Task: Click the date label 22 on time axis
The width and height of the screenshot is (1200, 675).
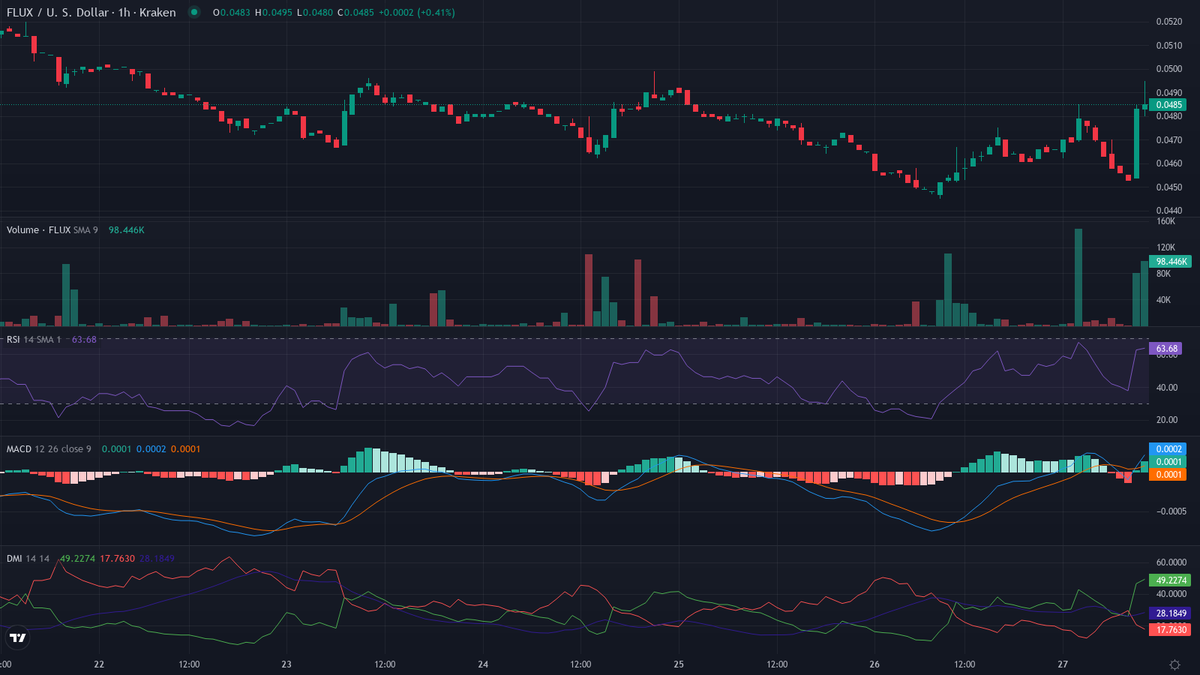Action: [x=98, y=664]
